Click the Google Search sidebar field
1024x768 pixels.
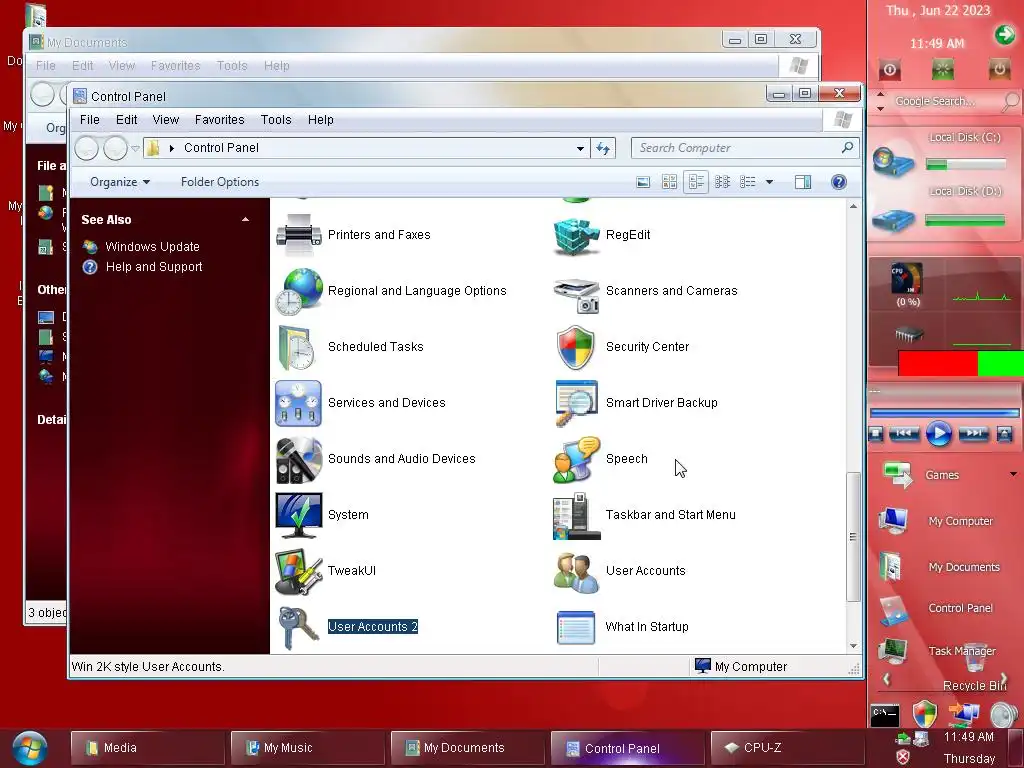(944, 101)
